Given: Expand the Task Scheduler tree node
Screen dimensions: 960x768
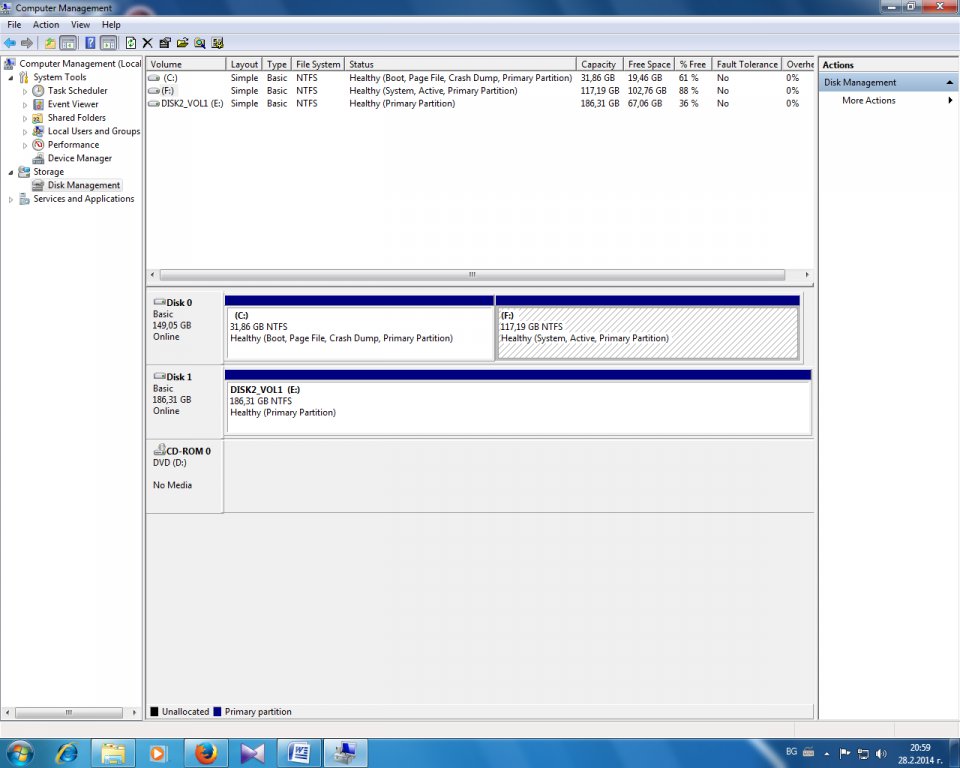Looking at the screenshot, I should pyautogui.click(x=25, y=91).
